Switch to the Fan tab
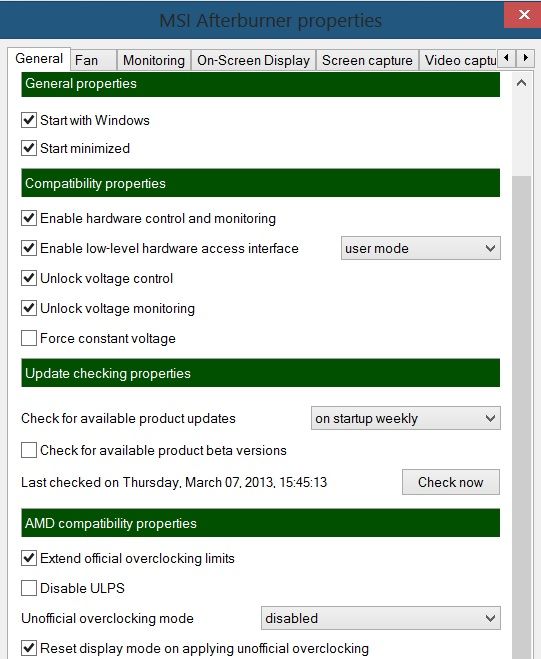Image resolution: width=541 pixels, height=659 pixels. point(94,60)
